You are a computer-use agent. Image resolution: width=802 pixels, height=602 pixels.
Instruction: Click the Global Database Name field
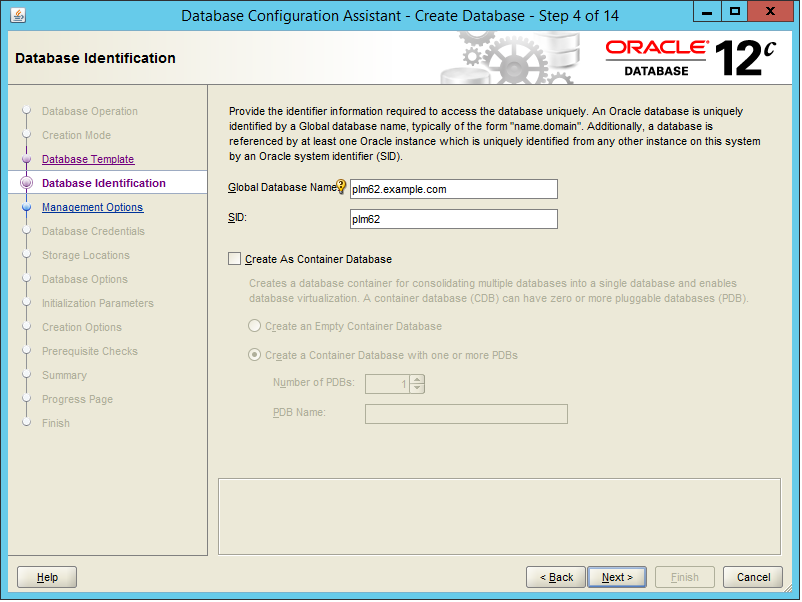tap(454, 189)
